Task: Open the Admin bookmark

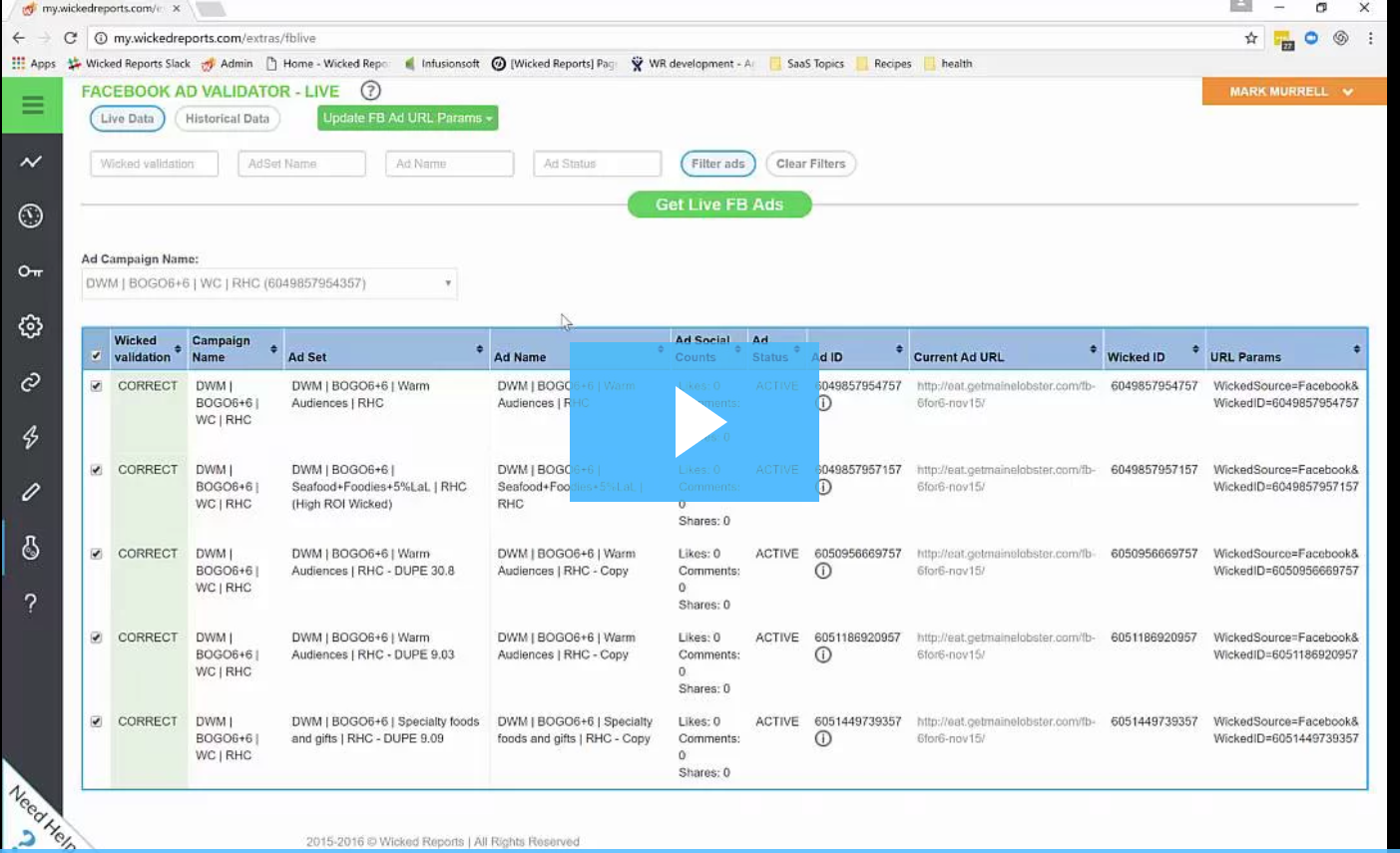Action: coord(228,64)
